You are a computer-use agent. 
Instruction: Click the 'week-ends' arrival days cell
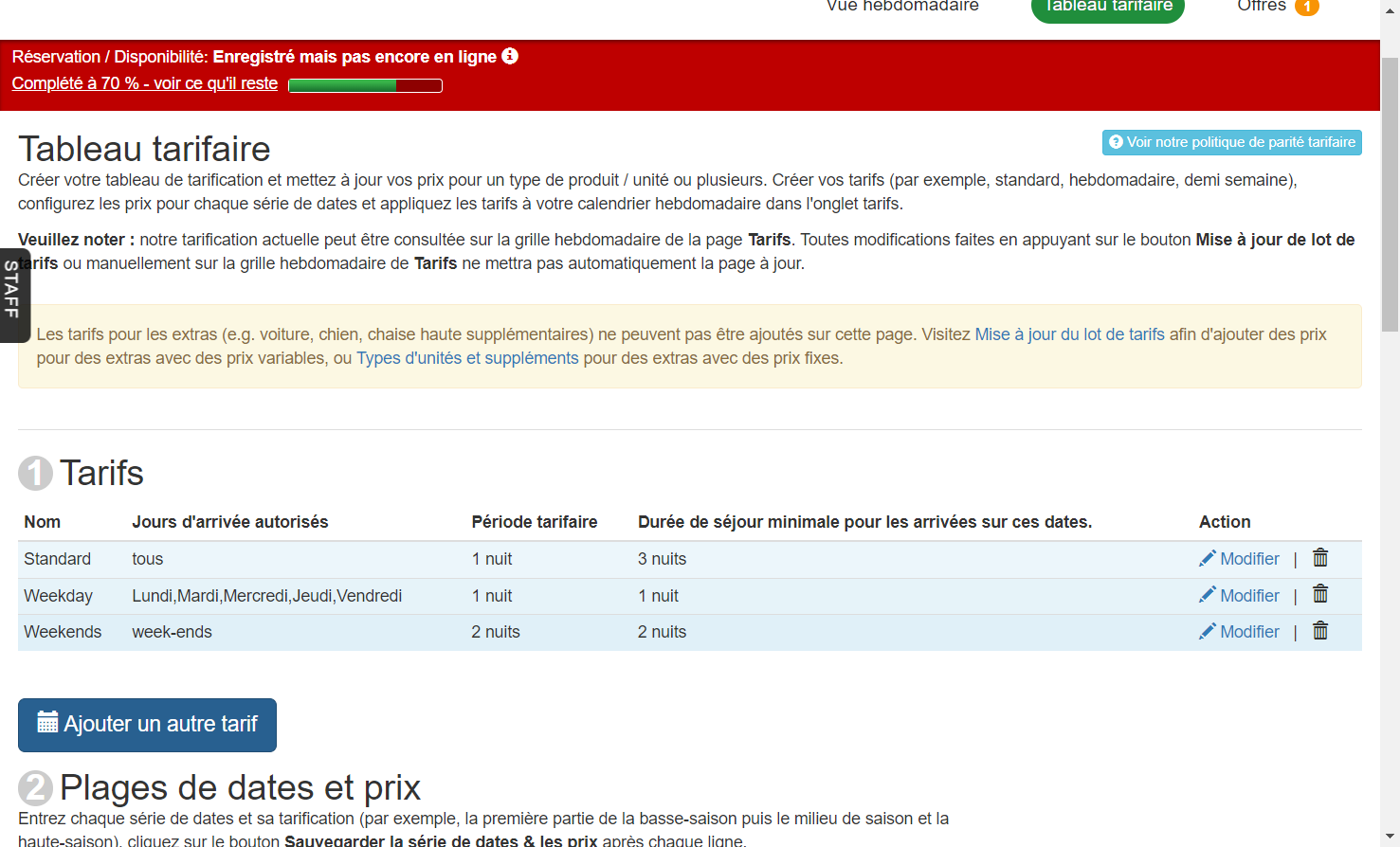click(x=172, y=632)
